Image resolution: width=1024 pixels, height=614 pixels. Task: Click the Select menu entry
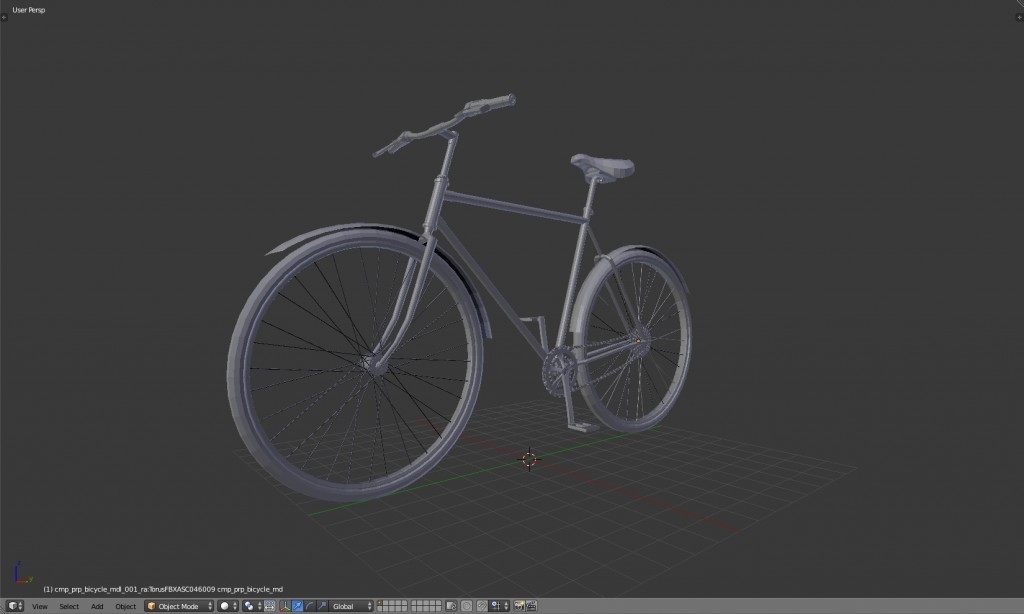click(68, 606)
